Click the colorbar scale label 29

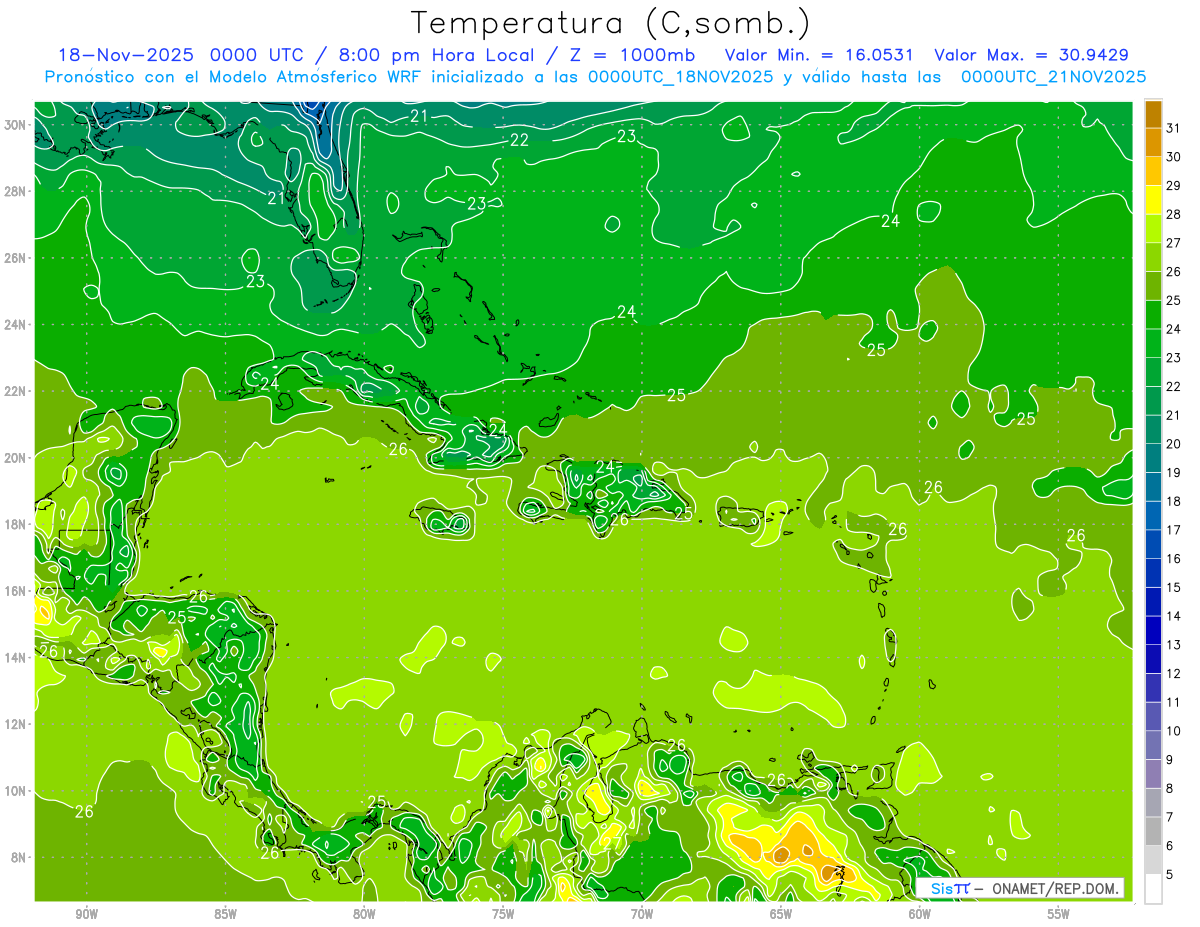coord(1173,185)
